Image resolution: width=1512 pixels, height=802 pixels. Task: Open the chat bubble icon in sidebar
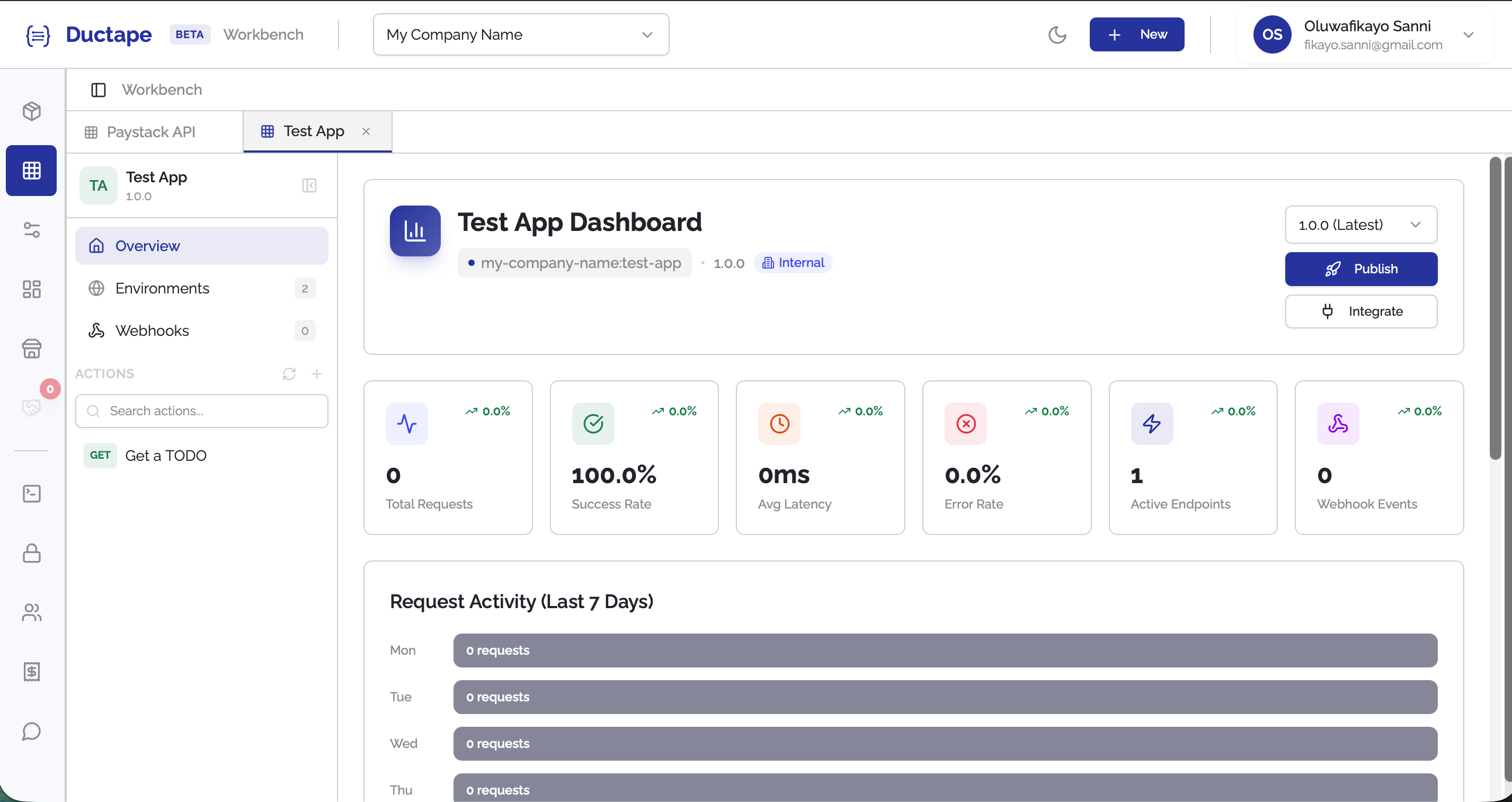[x=32, y=731]
